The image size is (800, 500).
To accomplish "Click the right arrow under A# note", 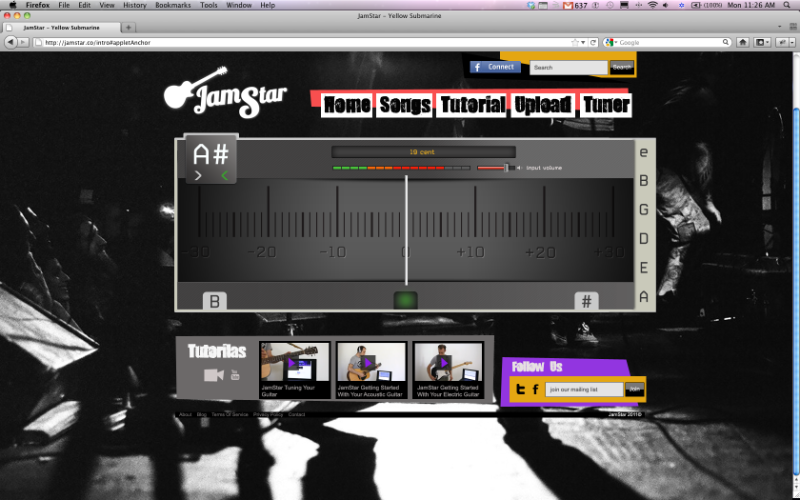I will tap(198, 176).
